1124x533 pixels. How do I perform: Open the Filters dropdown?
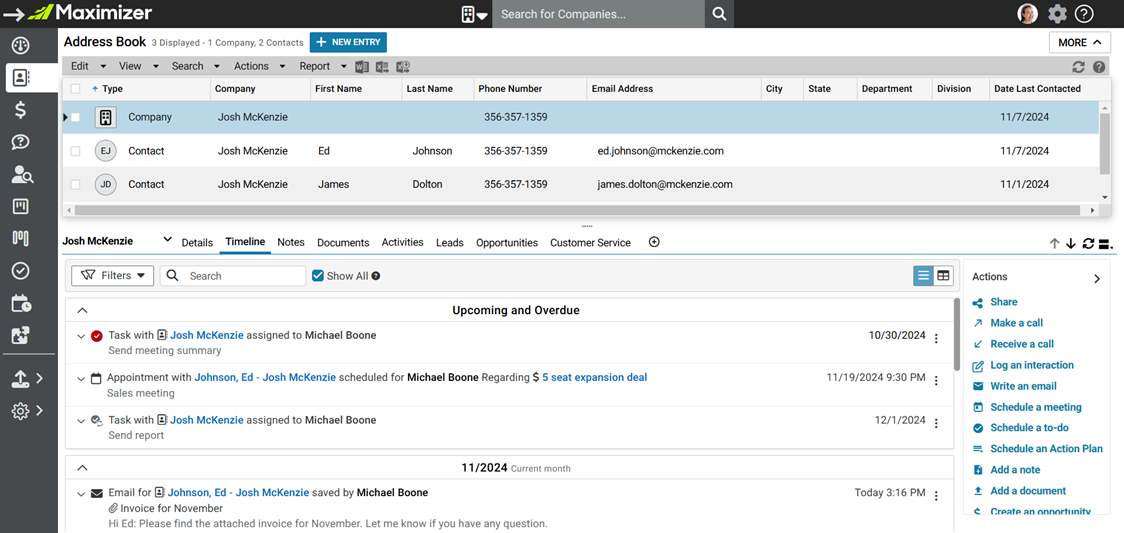click(x=113, y=276)
